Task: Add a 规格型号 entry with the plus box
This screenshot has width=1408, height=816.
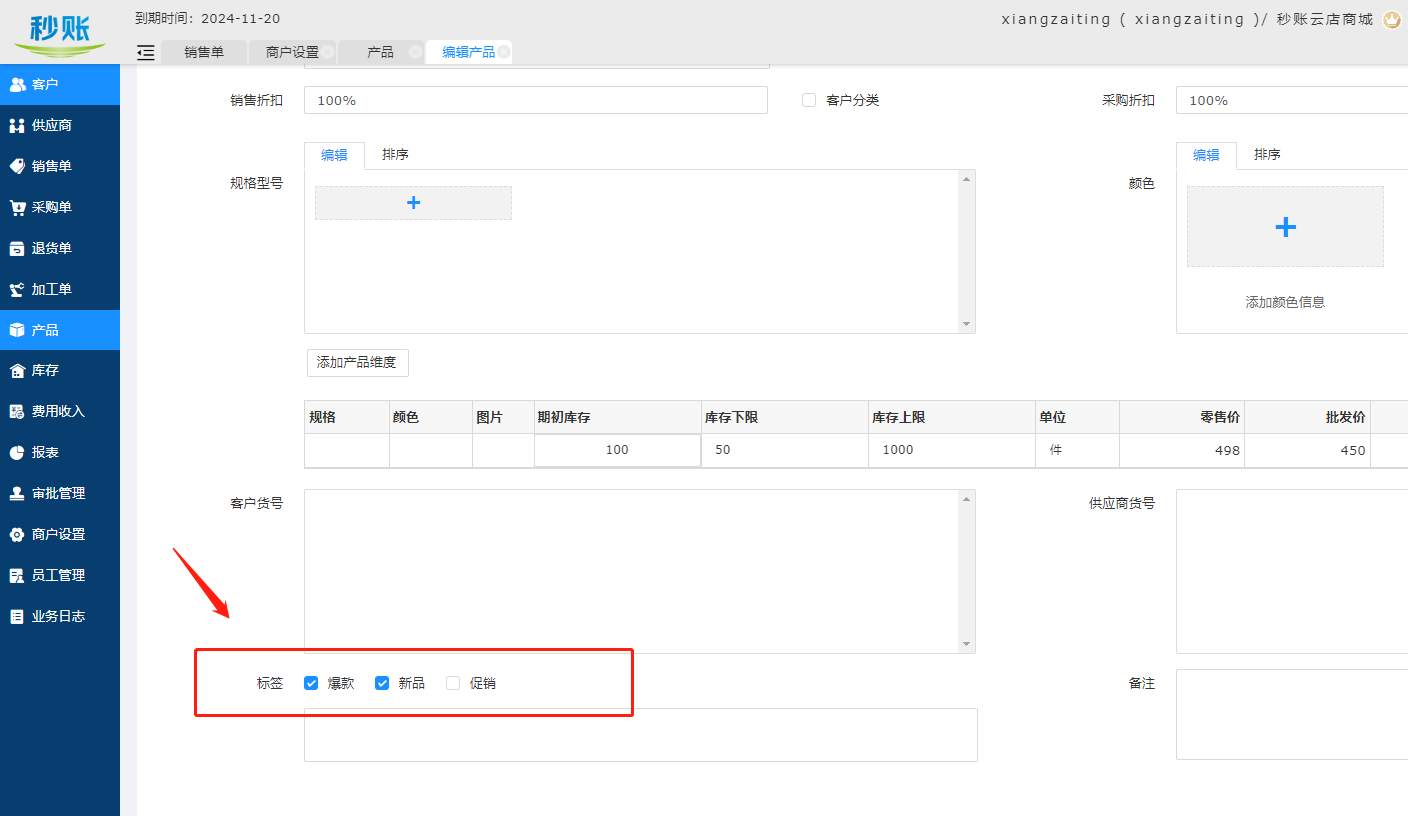Action: 413,203
